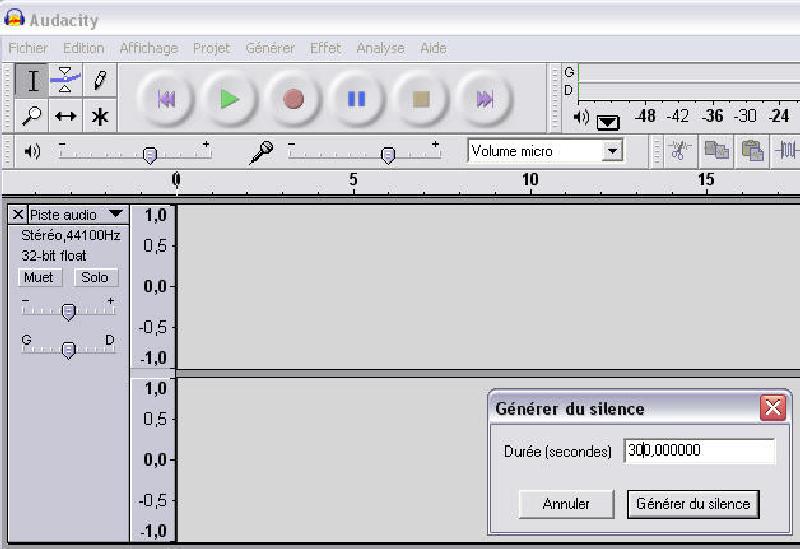Toggle the Muet button on track

pyautogui.click(x=39, y=277)
